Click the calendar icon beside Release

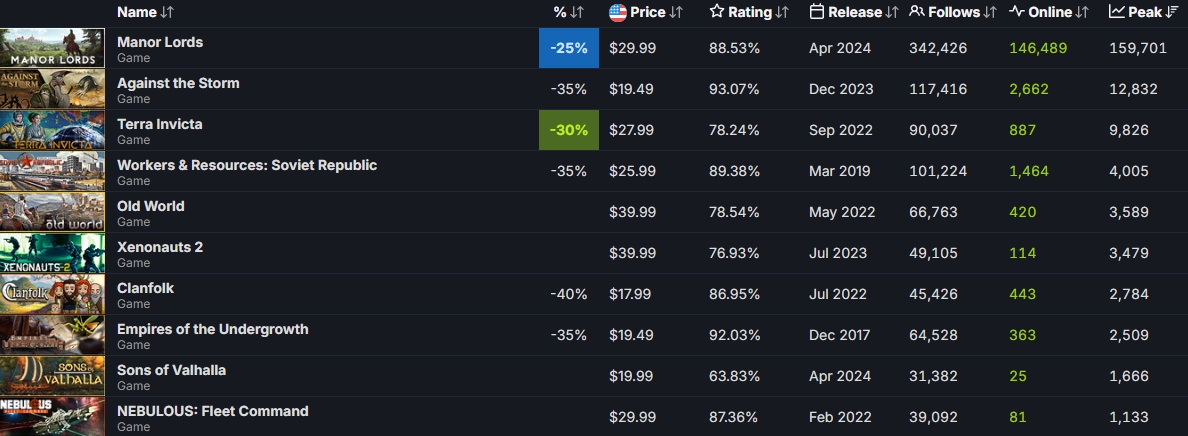point(817,13)
